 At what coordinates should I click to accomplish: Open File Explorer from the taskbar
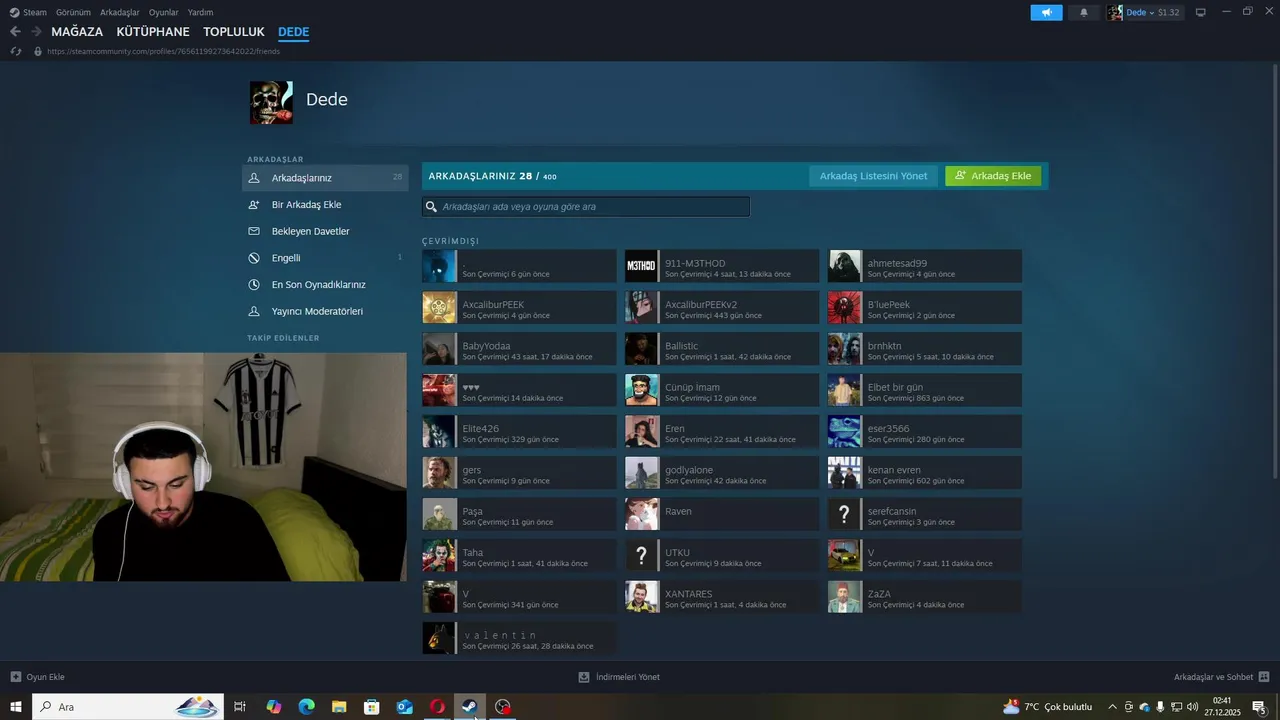(x=339, y=707)
